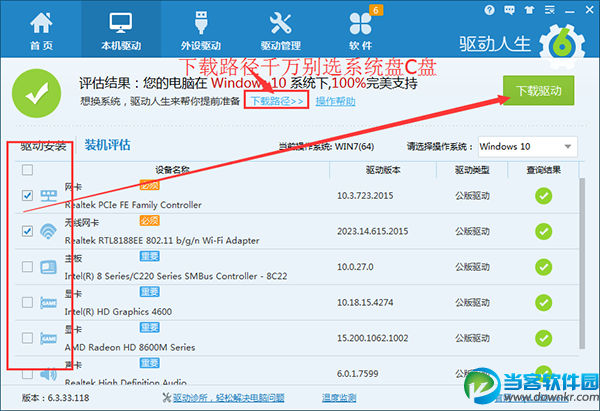Click the 驱动类型 column header
This screenshot has height=411, width=600.
click(x=472, y=170)
